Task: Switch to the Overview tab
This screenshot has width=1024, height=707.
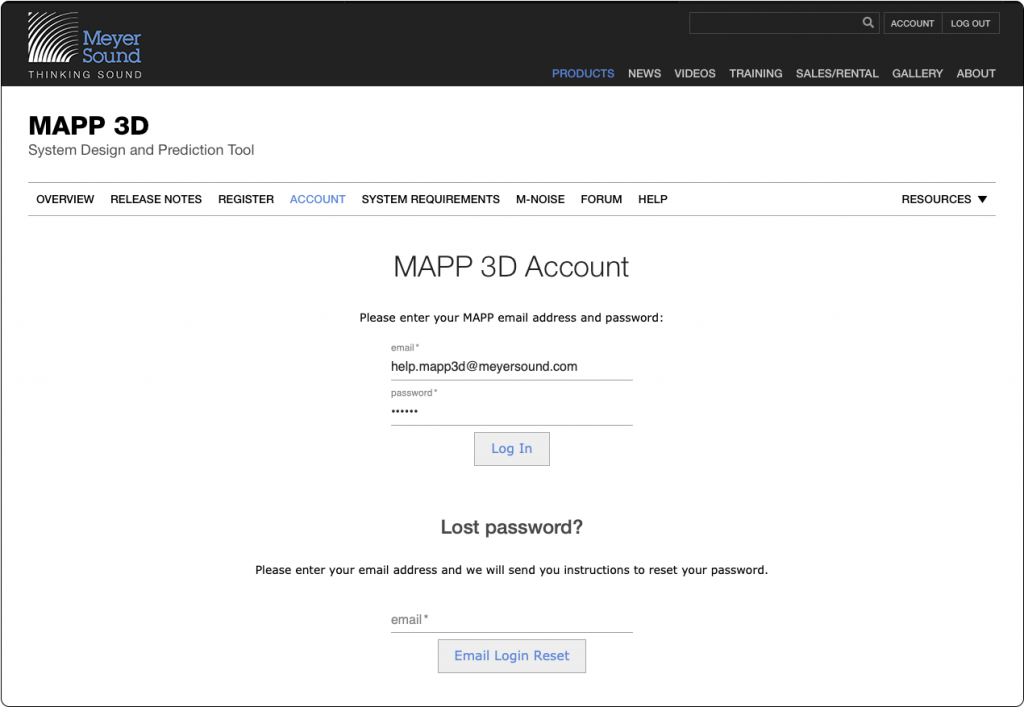Action: 65,199
